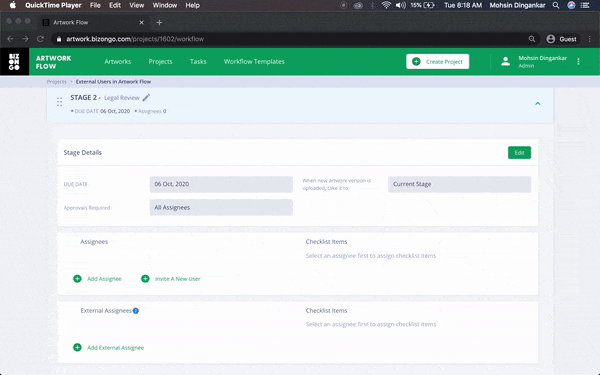Click the info icon beside External Assignees
Viewport: 600px width, 375px height.
coord(135,311)
